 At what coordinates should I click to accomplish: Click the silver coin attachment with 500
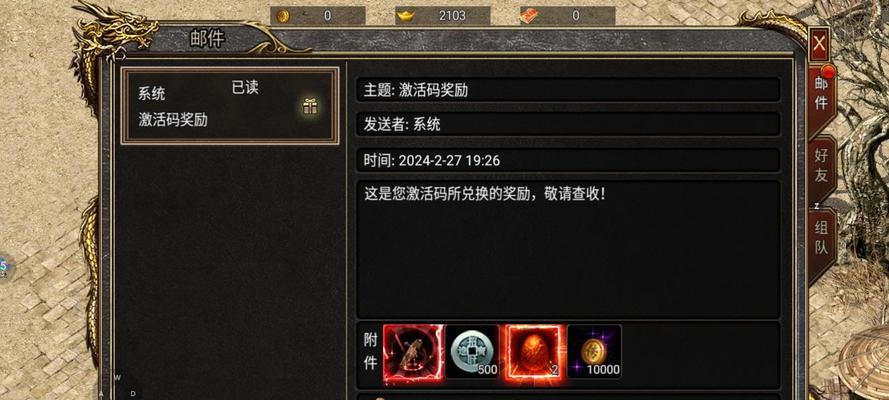click(473, 351)
